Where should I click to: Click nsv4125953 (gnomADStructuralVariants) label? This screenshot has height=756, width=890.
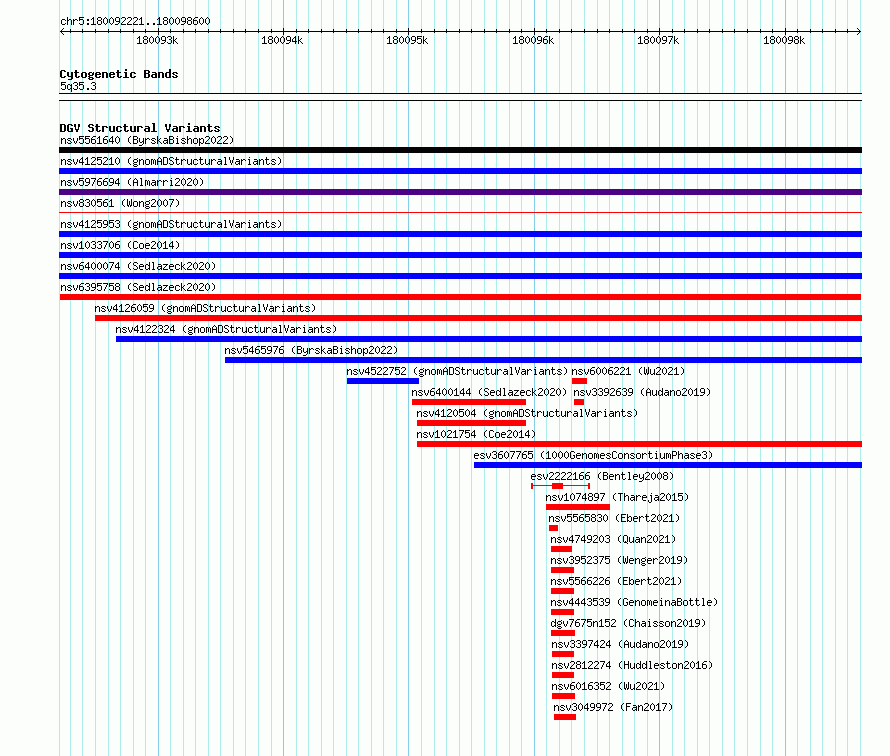tap(171, 224)
